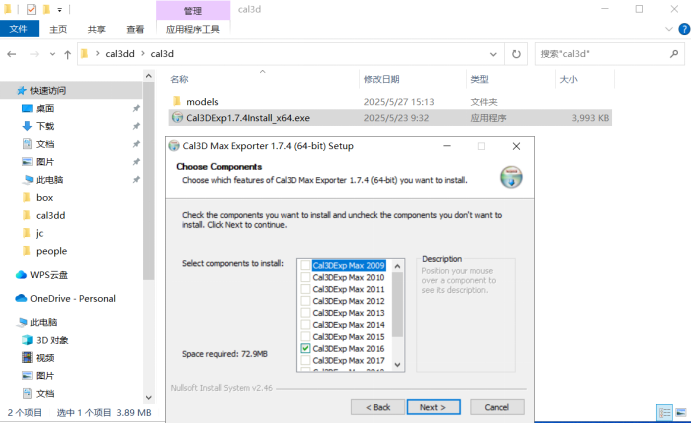This screenshot has width=692, height=424.
Task: Enable the Cal3DExp Max 2013 component
Action: 305,313
